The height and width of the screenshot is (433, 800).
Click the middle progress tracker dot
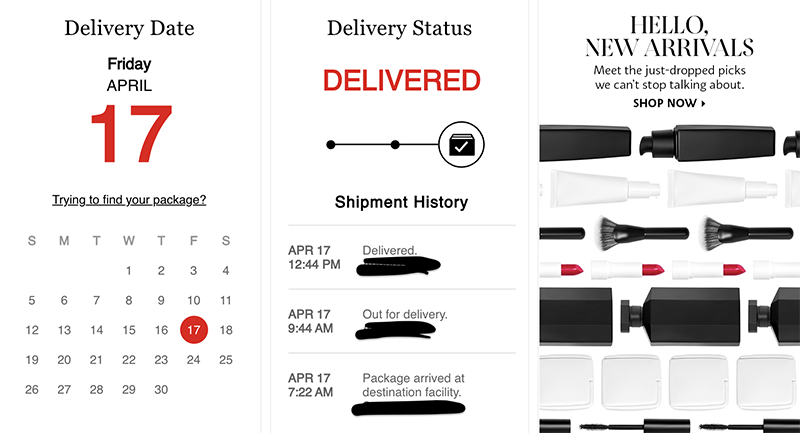[x=396, y=145]
